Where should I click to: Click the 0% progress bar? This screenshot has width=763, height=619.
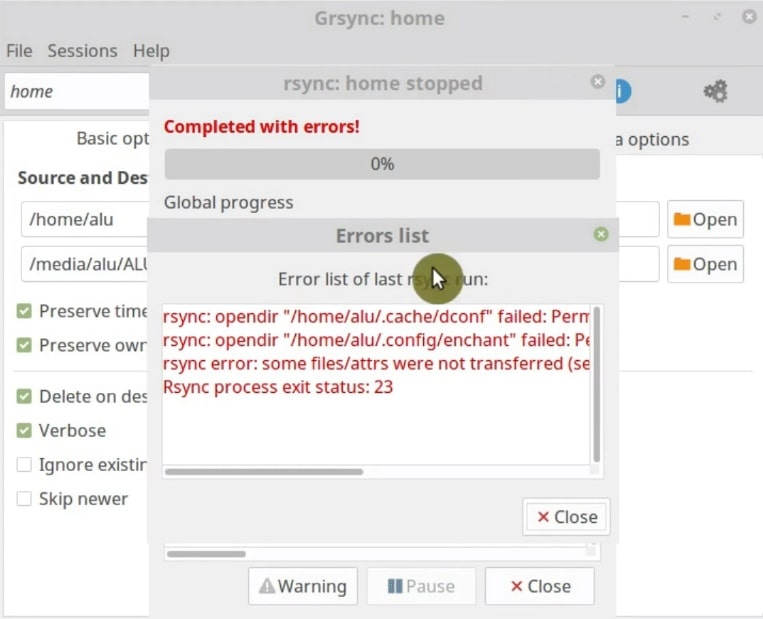pyautogui.click(x=382, y=164)
